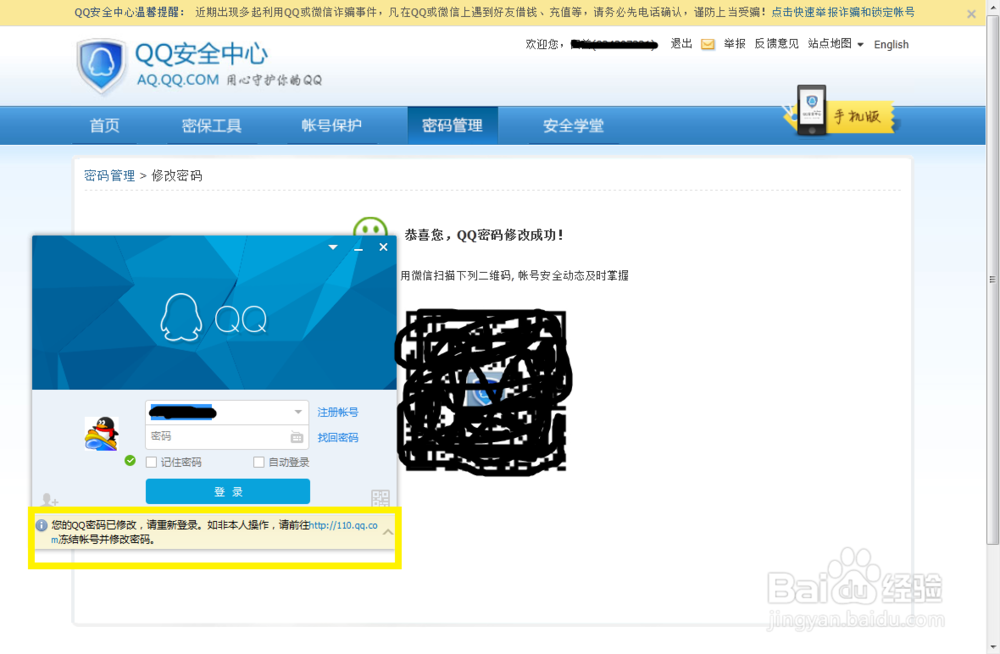
Task: Check the 记住密码 checkbox
Action: tap(151, 462)
